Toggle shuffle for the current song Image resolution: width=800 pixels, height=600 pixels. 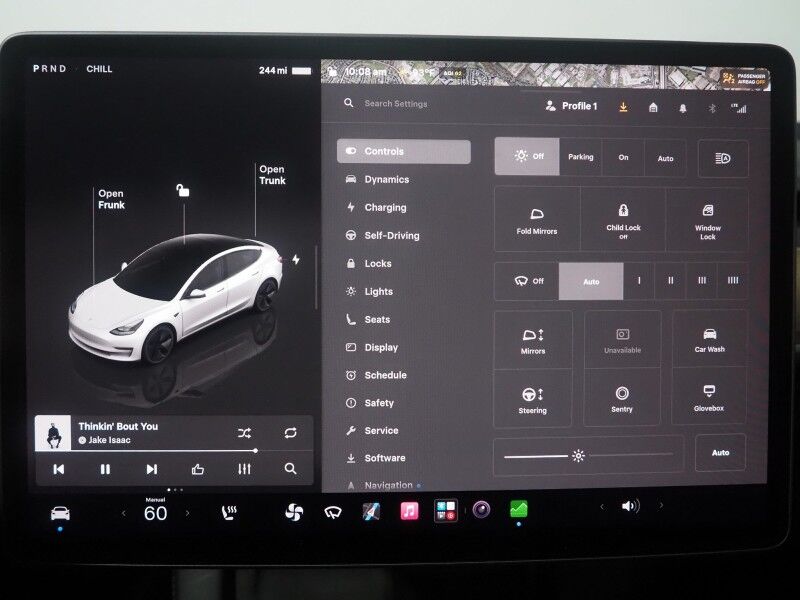(244, 433)
